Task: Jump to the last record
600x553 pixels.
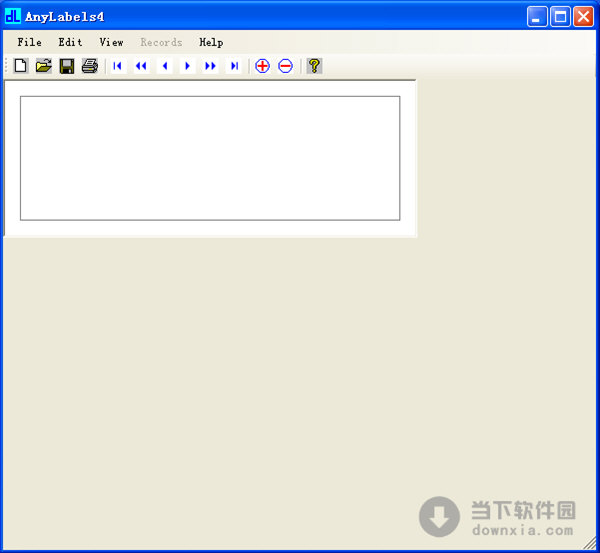Action: [x=234, y=66]
